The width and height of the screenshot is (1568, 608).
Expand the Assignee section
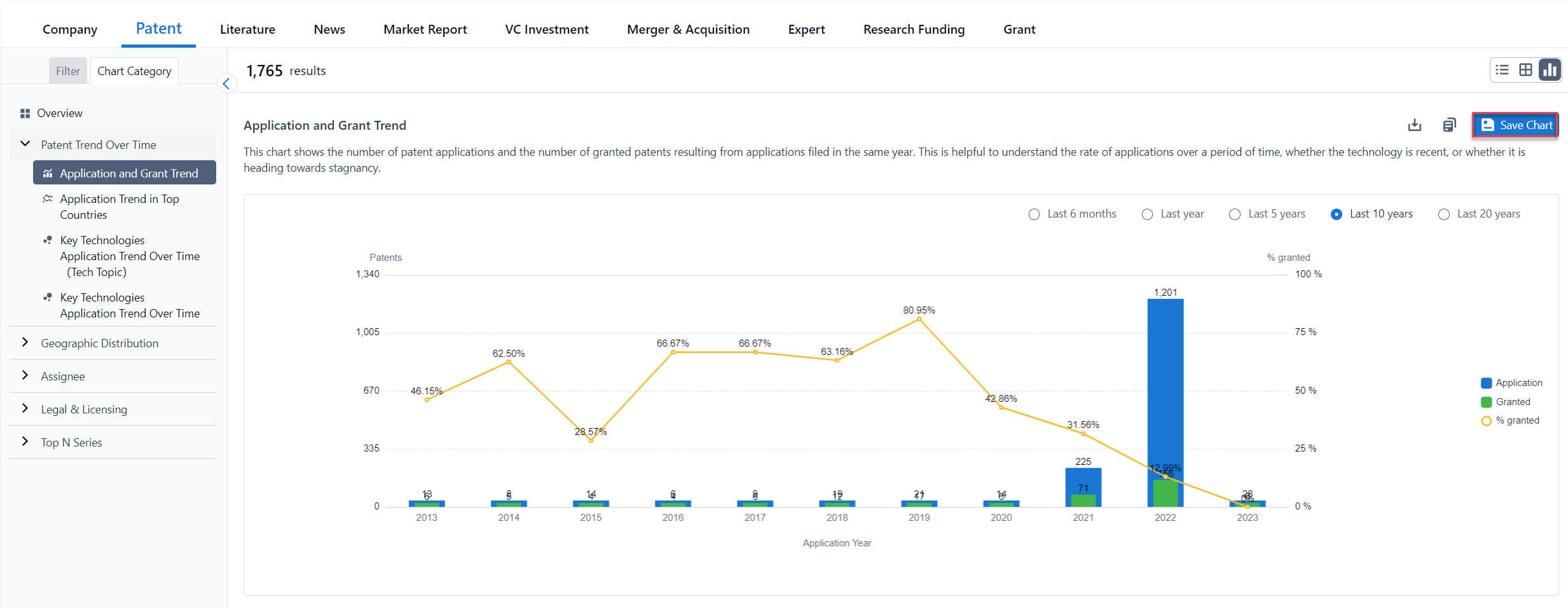pyautogui.click(x=25, y=376)
